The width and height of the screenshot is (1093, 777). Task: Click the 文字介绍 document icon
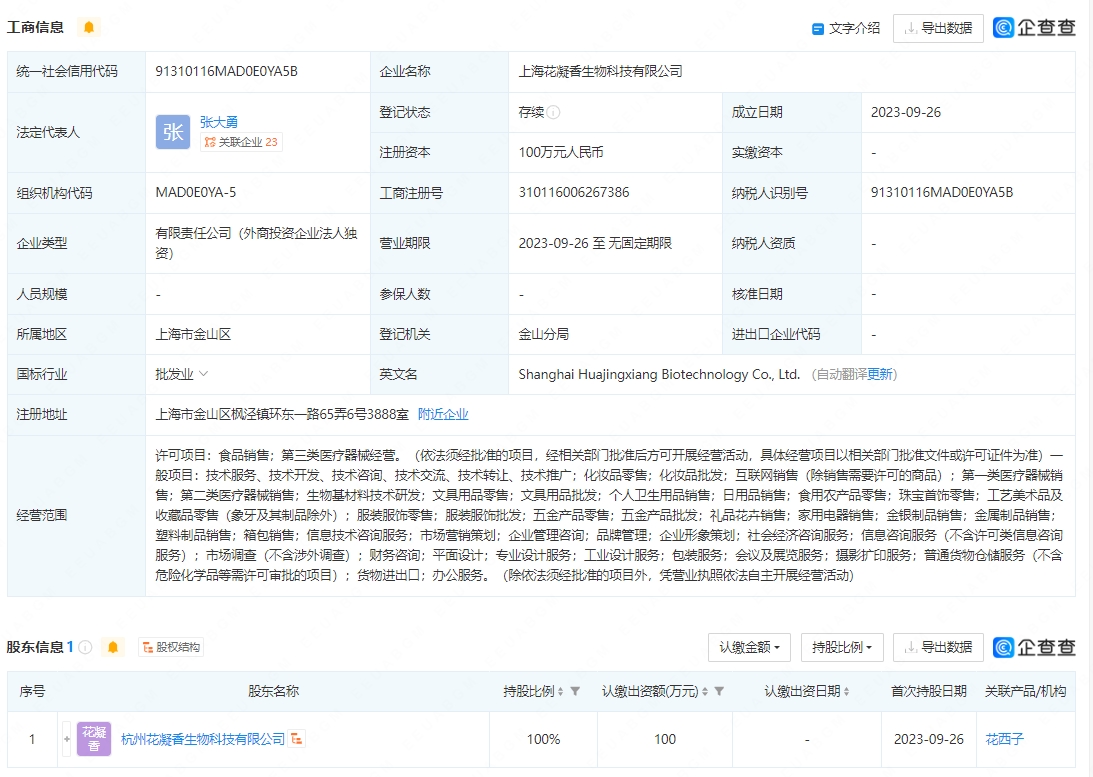[818, 29]
